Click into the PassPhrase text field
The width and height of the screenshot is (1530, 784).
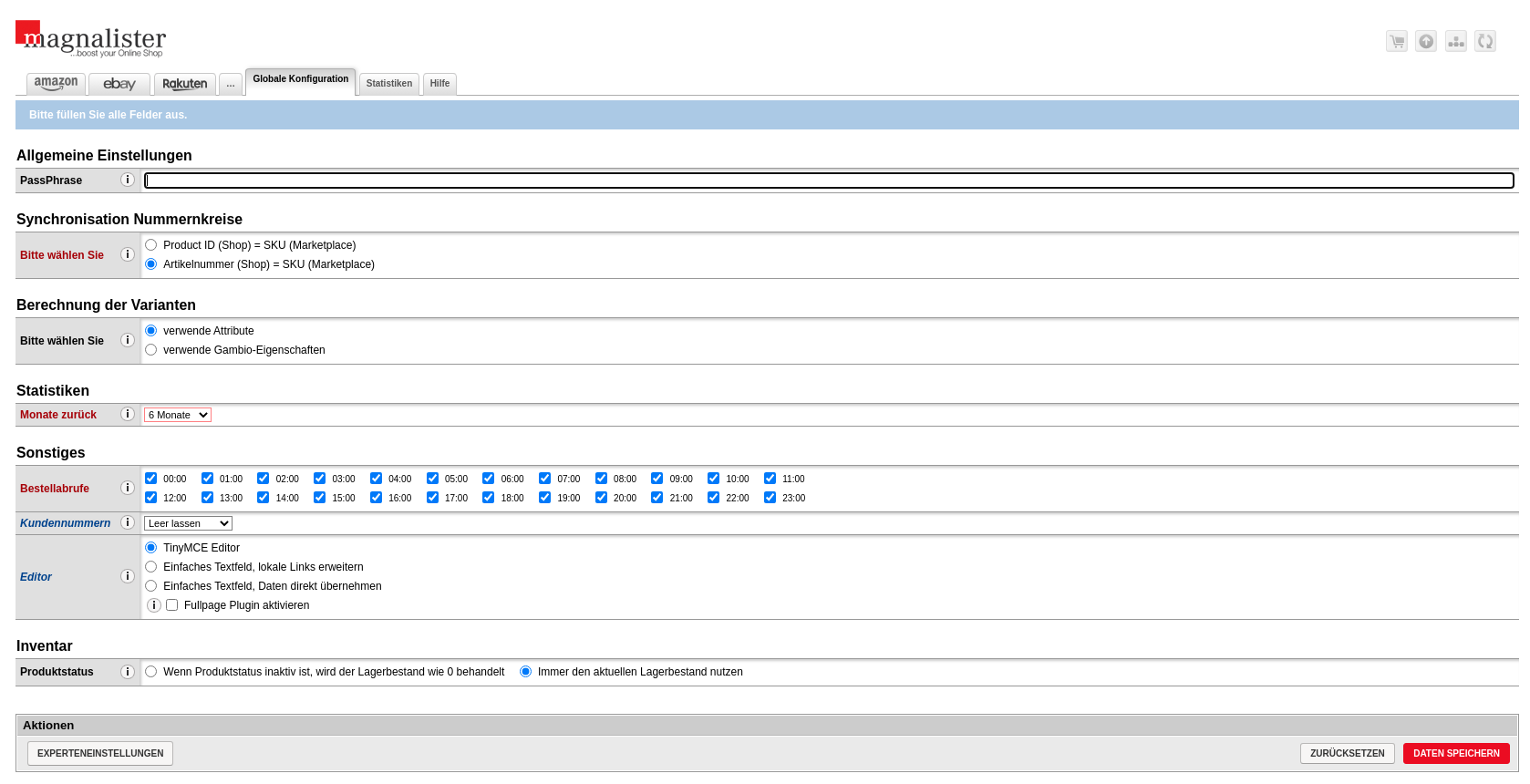[x=829, y=181]
